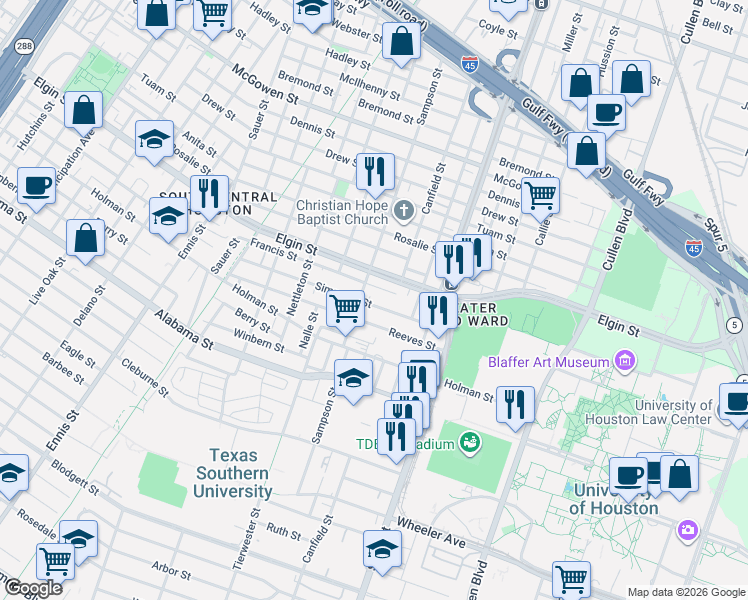Select the Cullen Blvd street label

(617, 239)
